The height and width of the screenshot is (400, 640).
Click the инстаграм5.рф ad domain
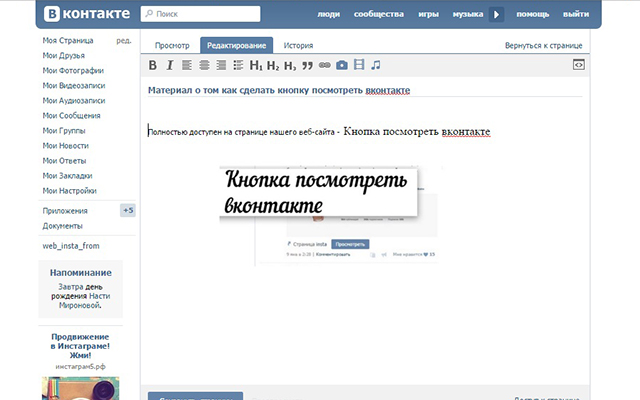coord(80,367)
